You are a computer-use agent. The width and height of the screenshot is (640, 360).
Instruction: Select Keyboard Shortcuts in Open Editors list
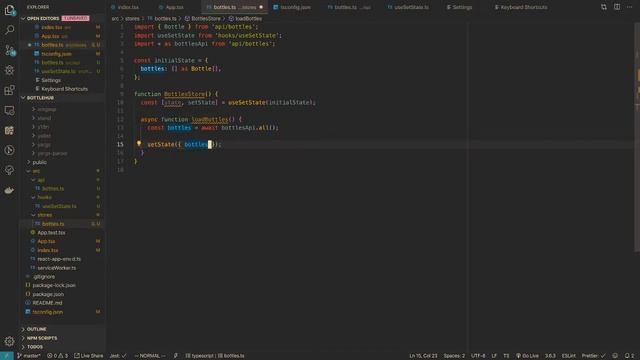tap(63, 89)
